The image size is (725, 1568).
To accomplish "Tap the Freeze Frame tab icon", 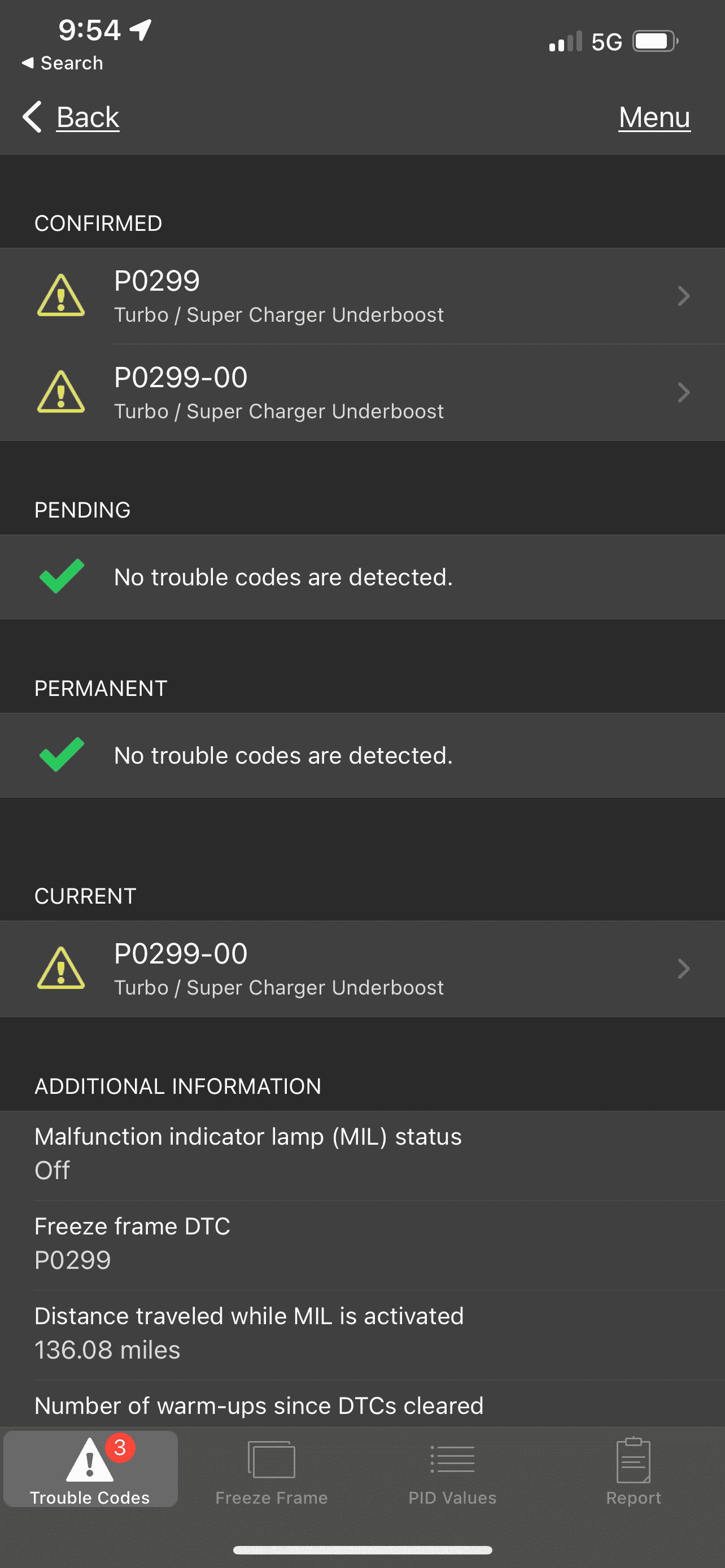I will pos(272,1460).
